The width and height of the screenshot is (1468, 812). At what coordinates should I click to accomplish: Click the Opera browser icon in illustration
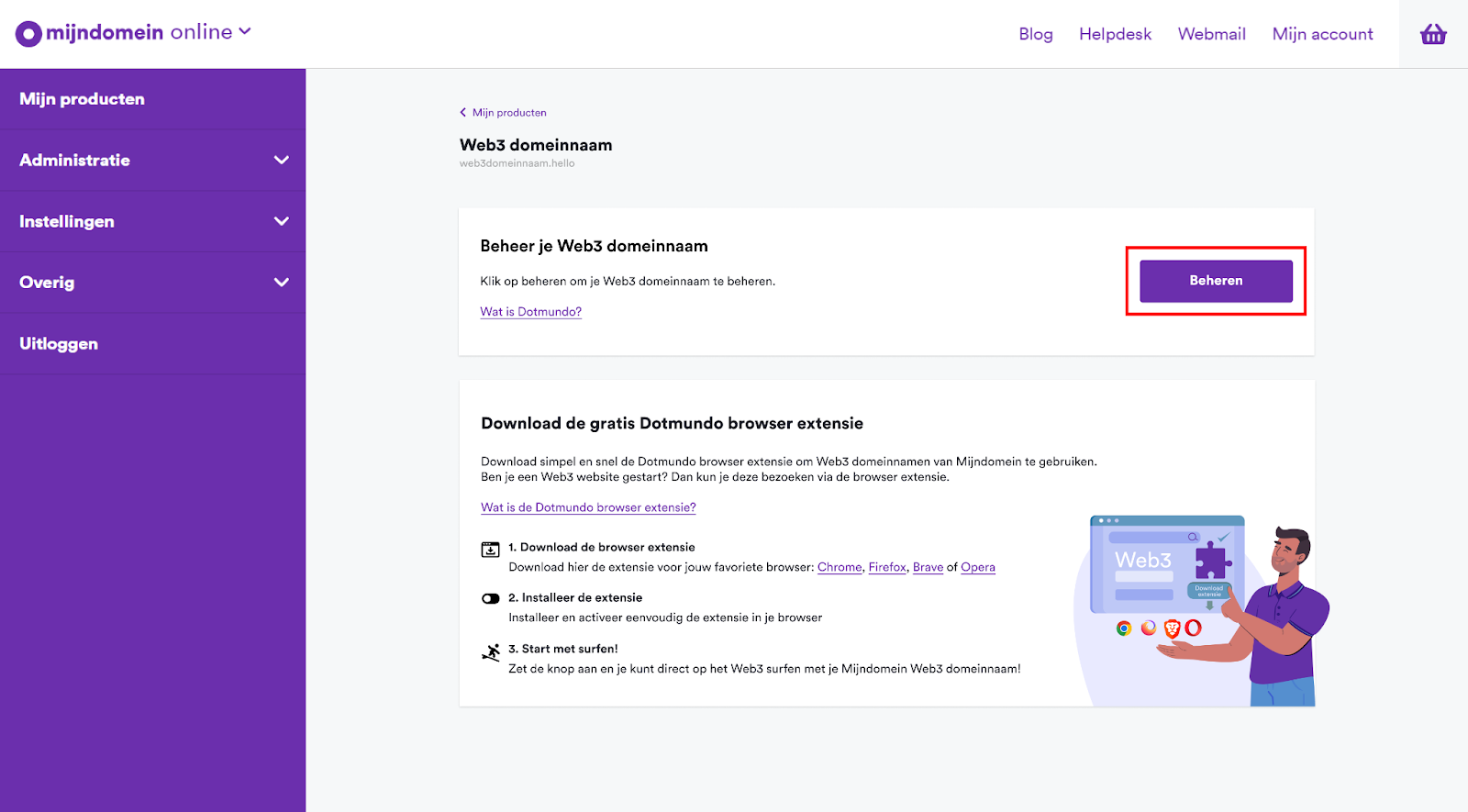coord(1194,628)
